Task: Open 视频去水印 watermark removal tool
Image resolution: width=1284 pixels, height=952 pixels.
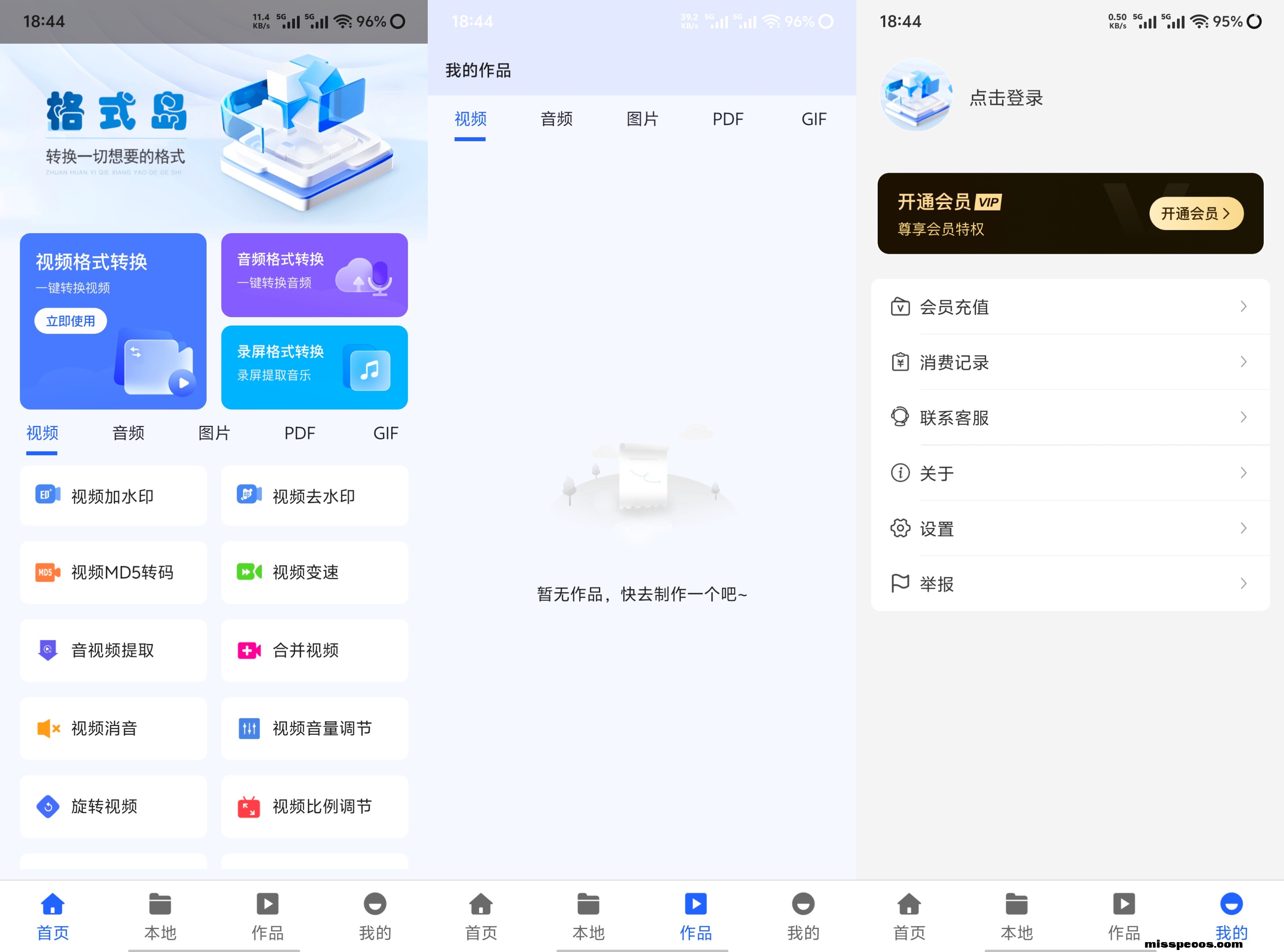Action: click(314, 496)
